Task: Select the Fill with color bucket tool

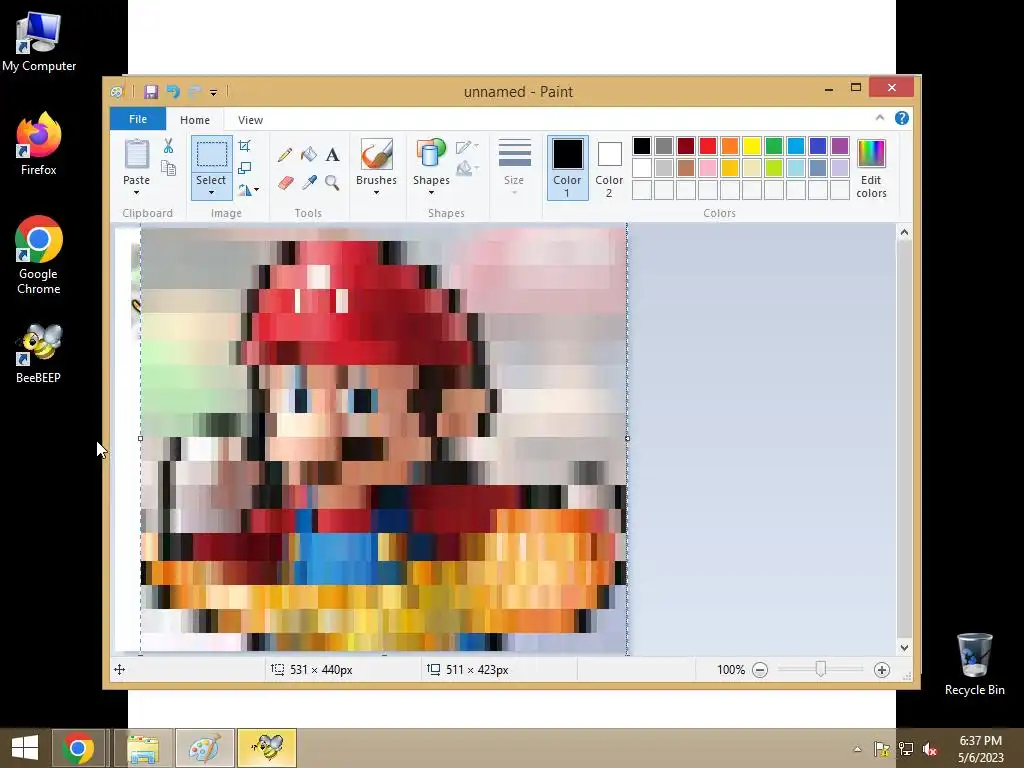Action: click(x=309, y=155)
